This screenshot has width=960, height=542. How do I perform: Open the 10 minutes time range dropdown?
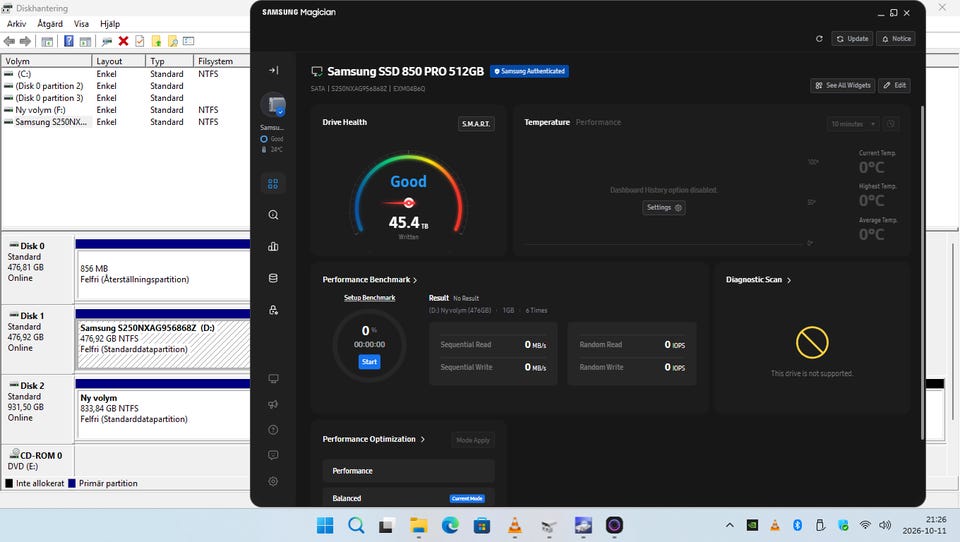pos(853,124)
